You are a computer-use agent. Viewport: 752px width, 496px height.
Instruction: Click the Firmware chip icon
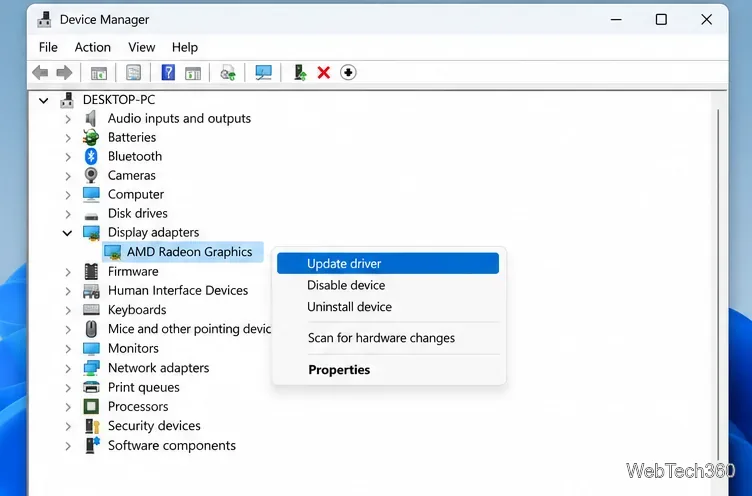click(x=91, y=272)
